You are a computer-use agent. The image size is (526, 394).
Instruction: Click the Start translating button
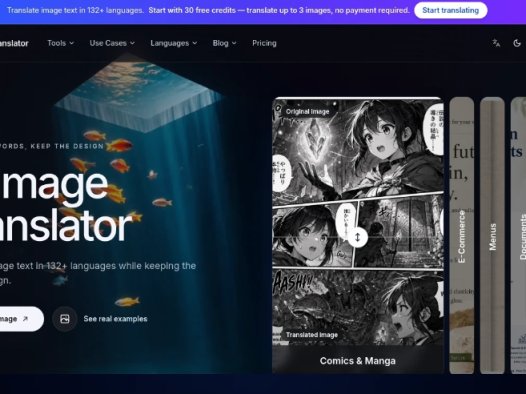[x=451, y=10]
